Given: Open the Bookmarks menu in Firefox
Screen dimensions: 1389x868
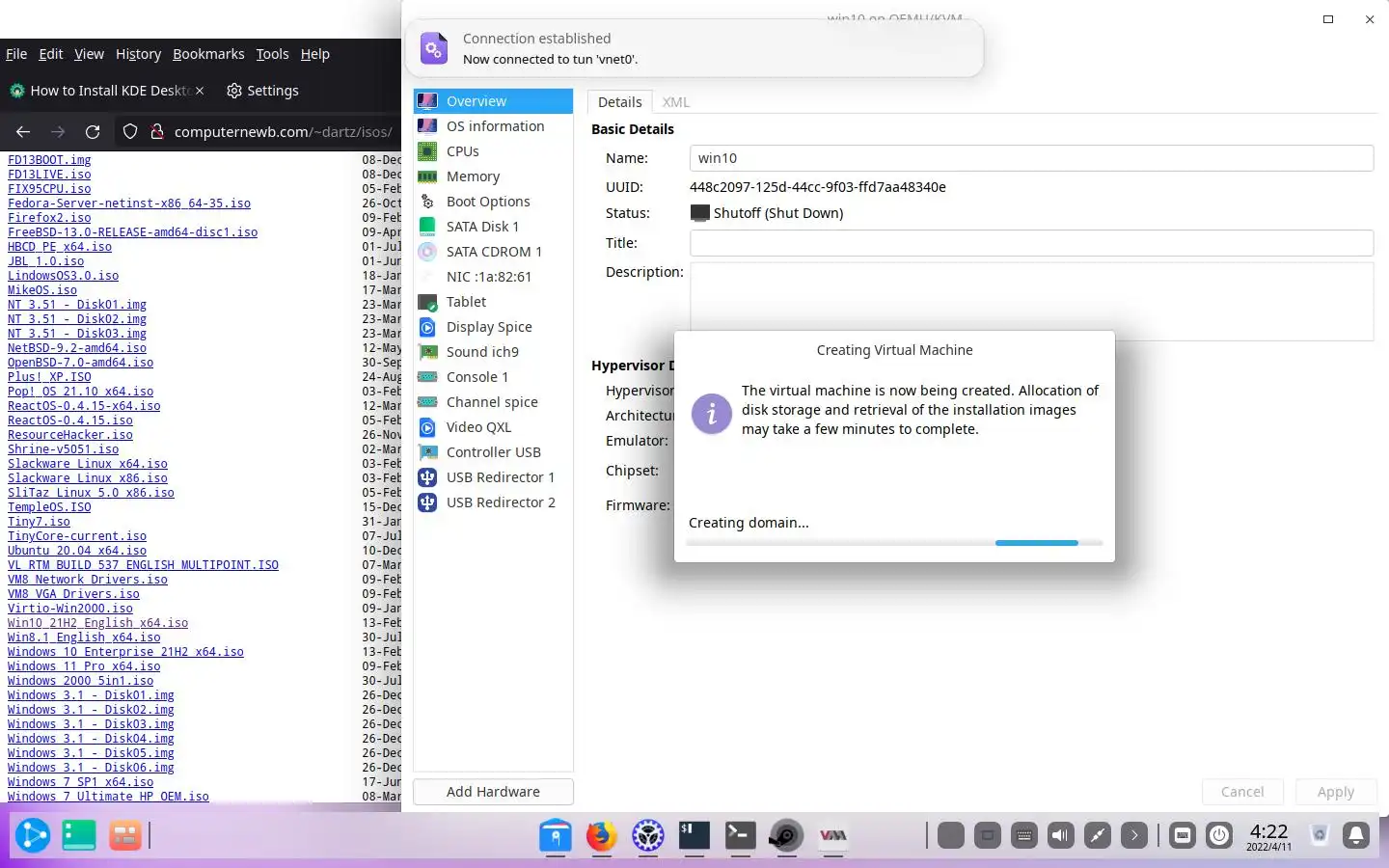Looking at the screenshot, I should click(x=208, y=54).
